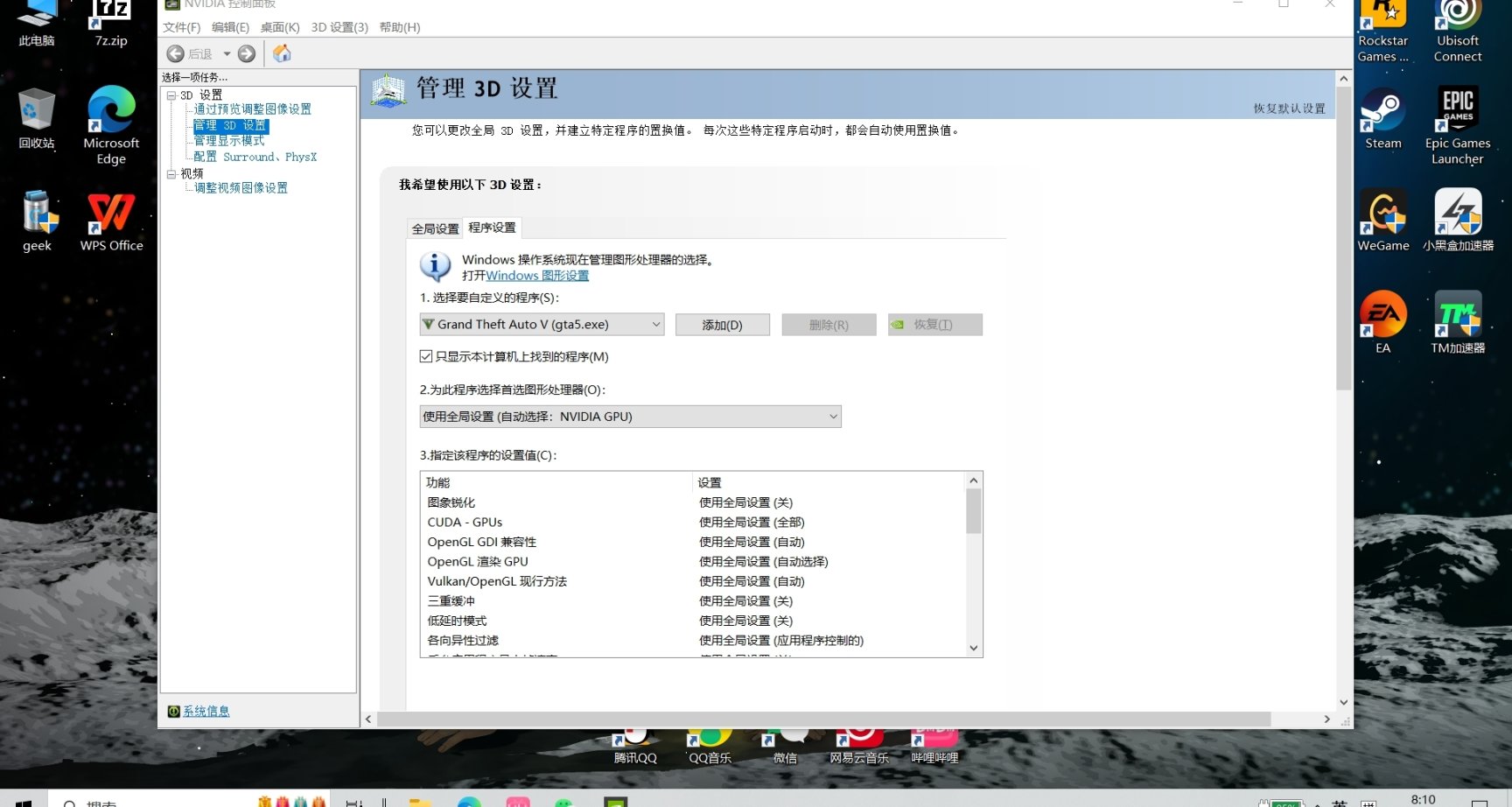
Task: Switch to the 程序设置 tab
Action: pos(492,228)
